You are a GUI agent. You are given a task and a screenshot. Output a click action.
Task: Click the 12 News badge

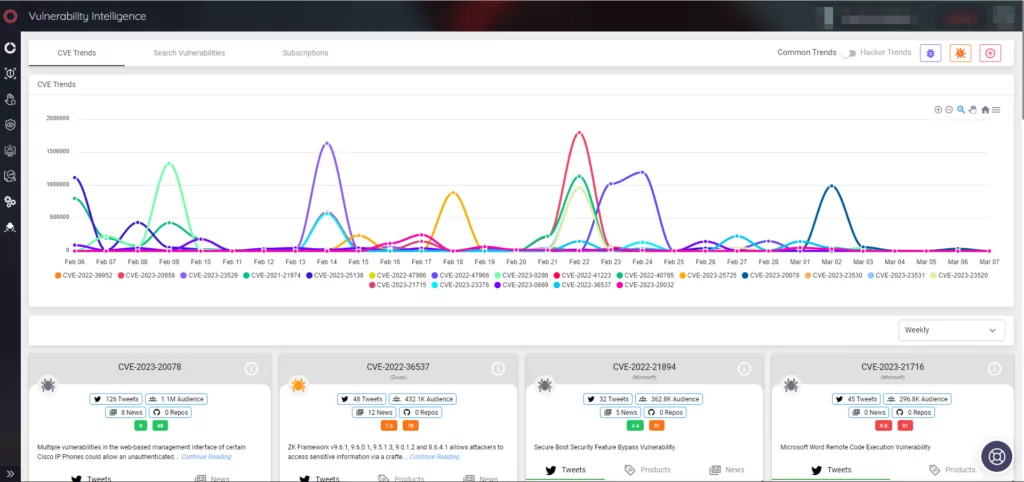click(x=375, y=412)
